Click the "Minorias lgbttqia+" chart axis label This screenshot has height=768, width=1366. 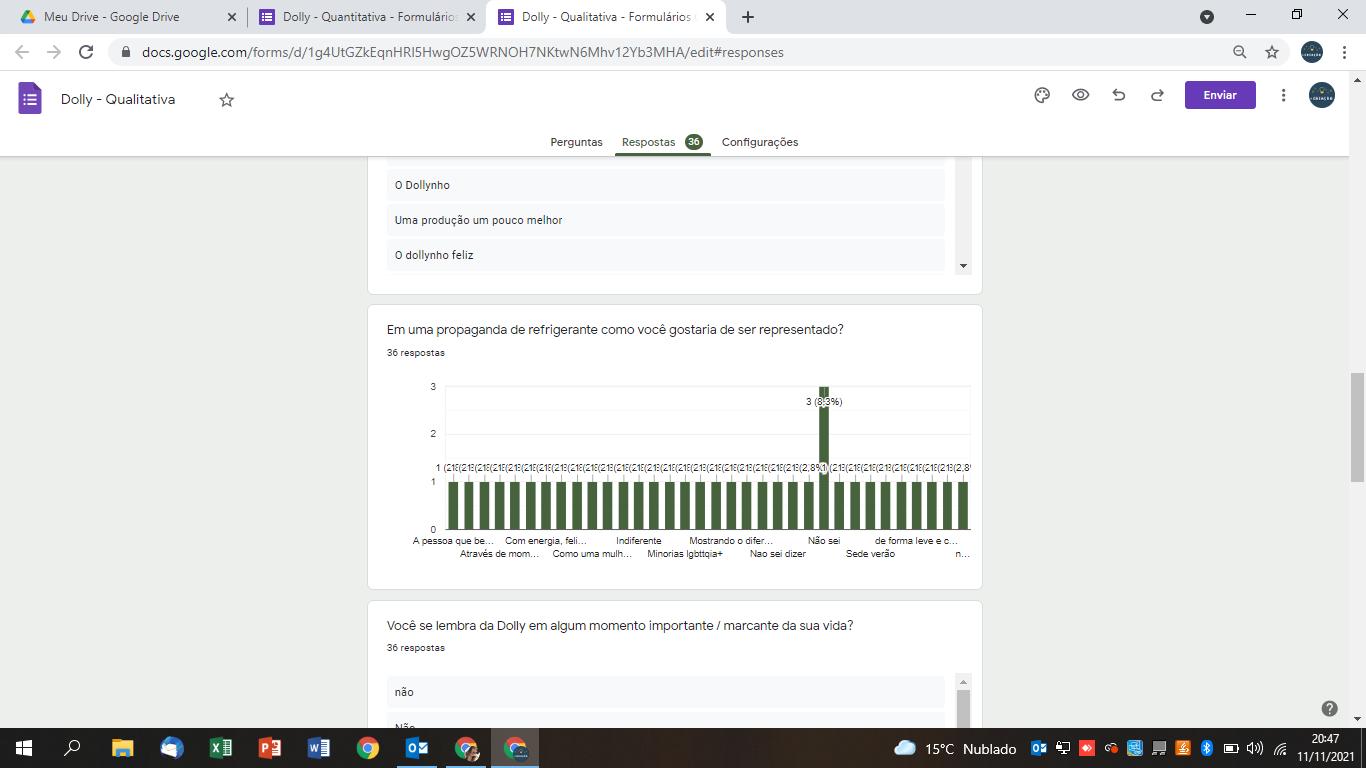(x=685, y=554)
